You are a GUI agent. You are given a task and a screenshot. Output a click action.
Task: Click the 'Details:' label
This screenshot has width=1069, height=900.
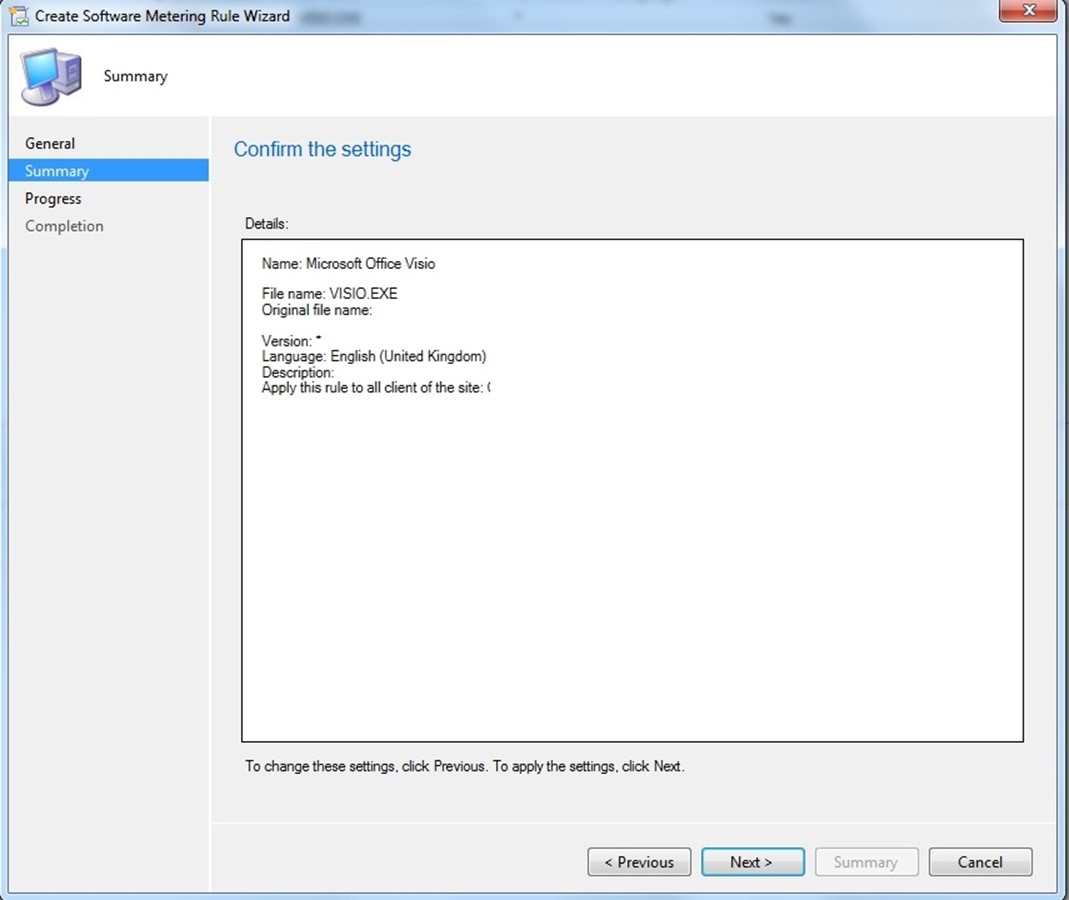267,224
